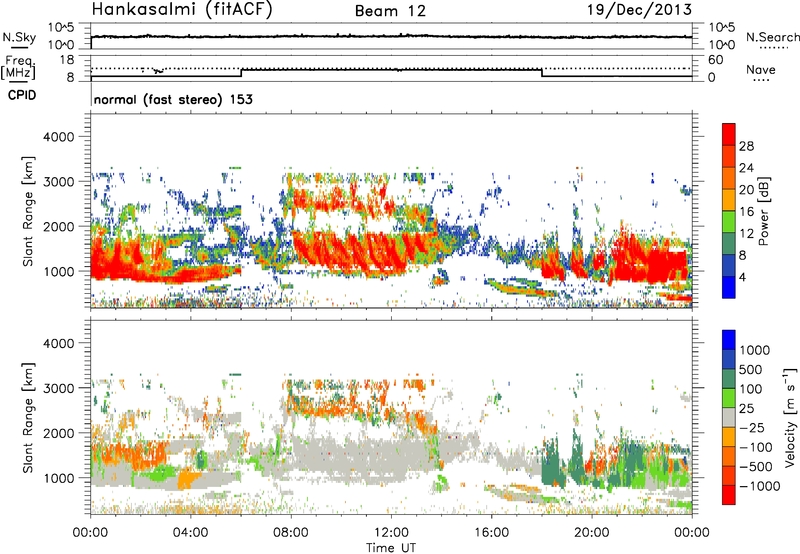
Task: Click the CPID label
Action: coord(22,95)
